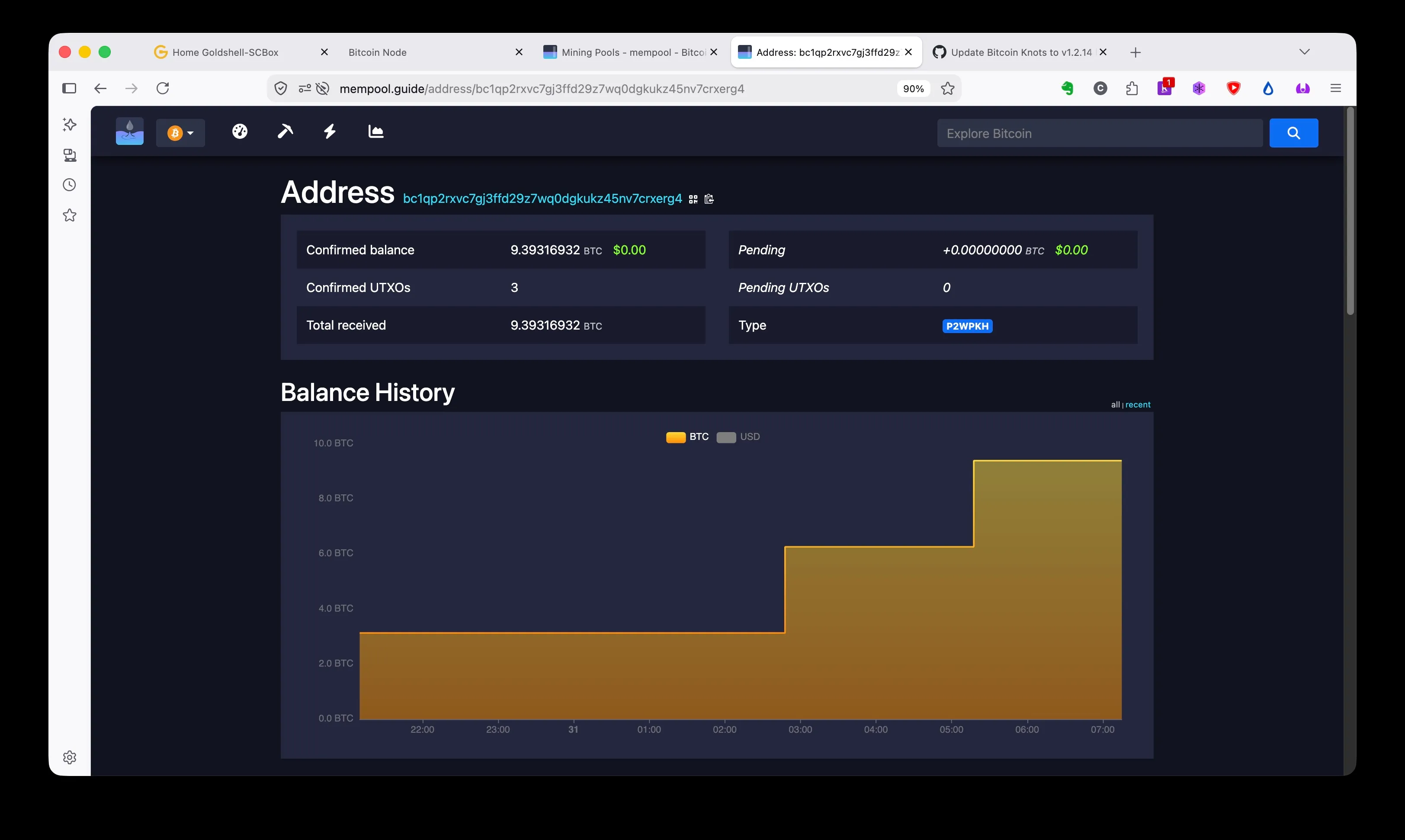1405x840 pixels.
Task: Click the Total received 9.39316932 value
Action: tap(556, 325)
